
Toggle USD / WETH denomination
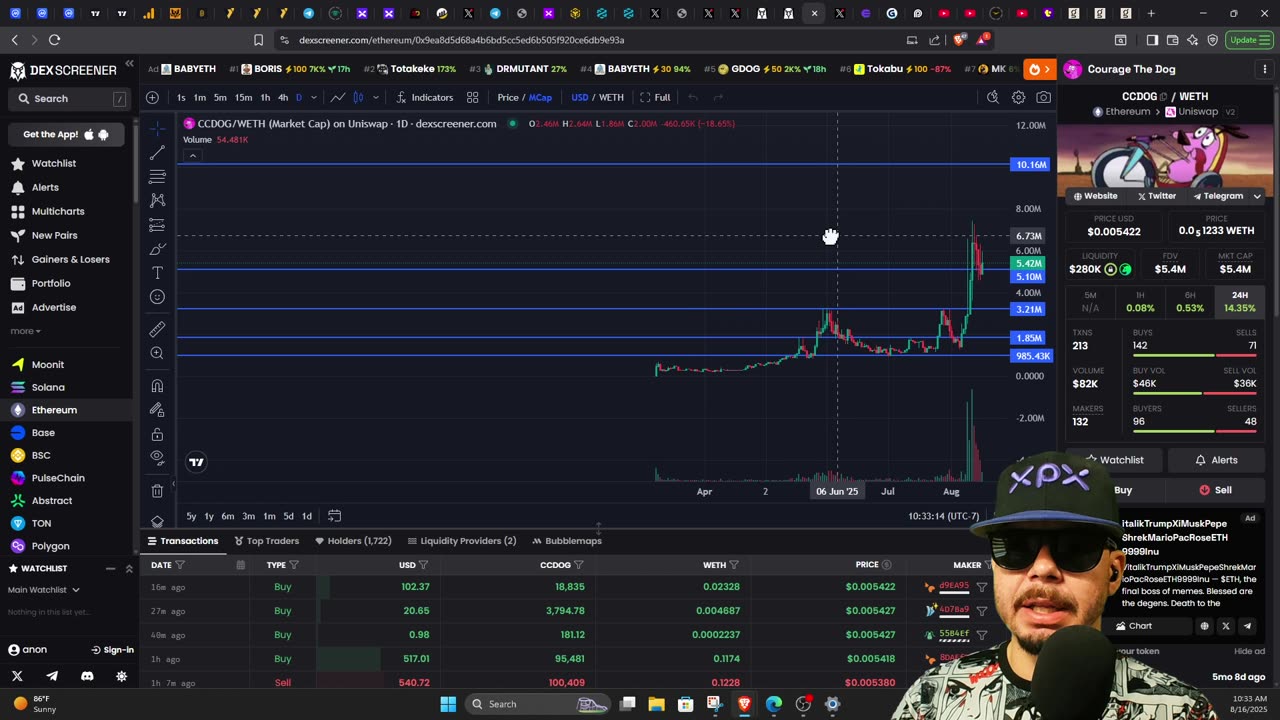pos(597,97)
